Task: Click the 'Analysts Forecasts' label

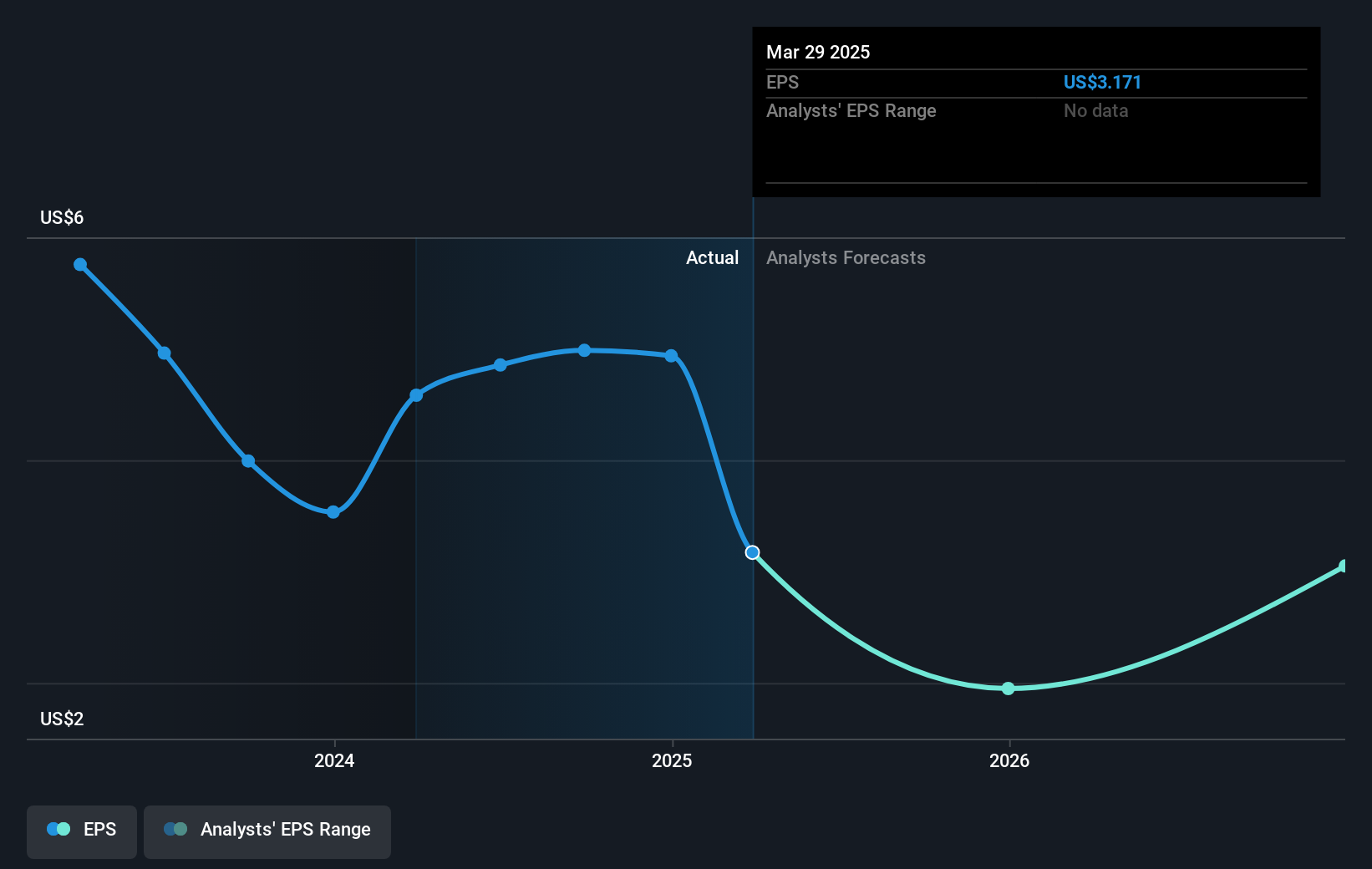Action: coord(846,258)
